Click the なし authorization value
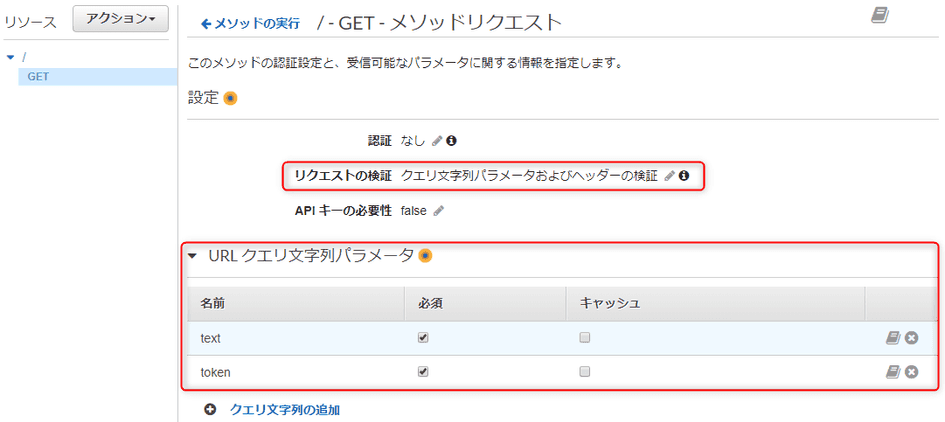 pos(413,141)
